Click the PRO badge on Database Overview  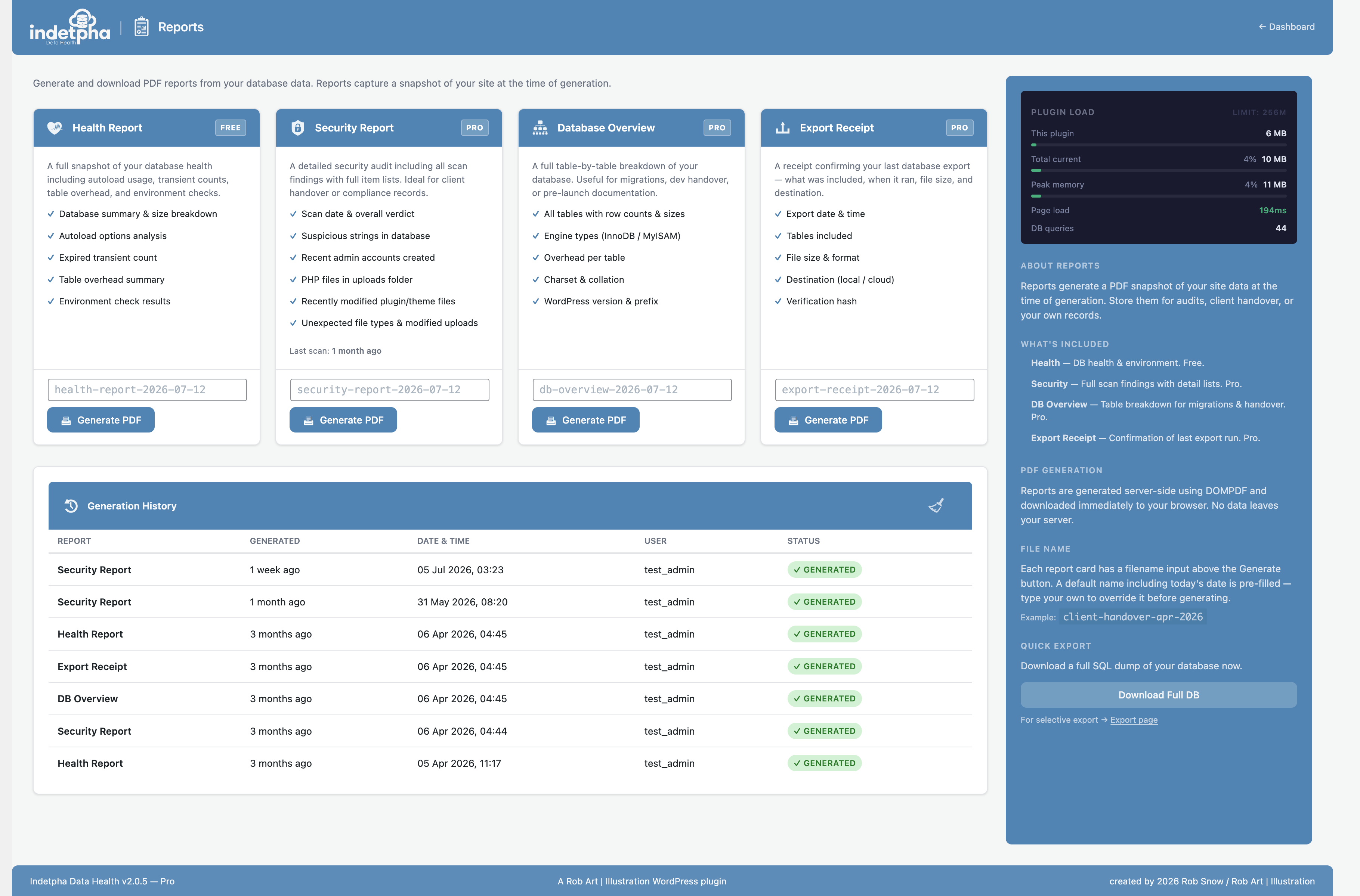717,127
